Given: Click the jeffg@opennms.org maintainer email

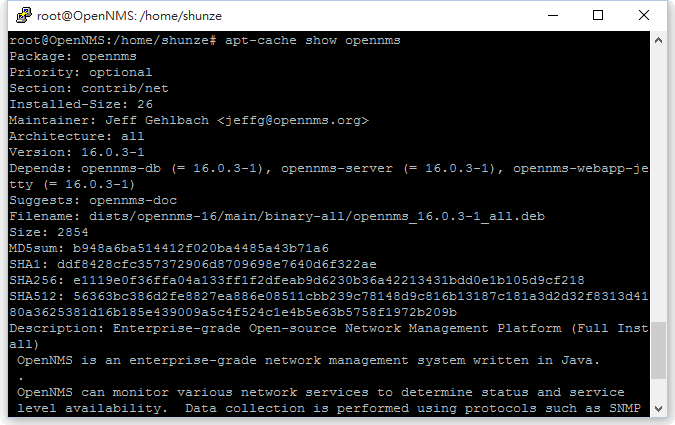Looking at the screenshot, I should click(293, 121).
